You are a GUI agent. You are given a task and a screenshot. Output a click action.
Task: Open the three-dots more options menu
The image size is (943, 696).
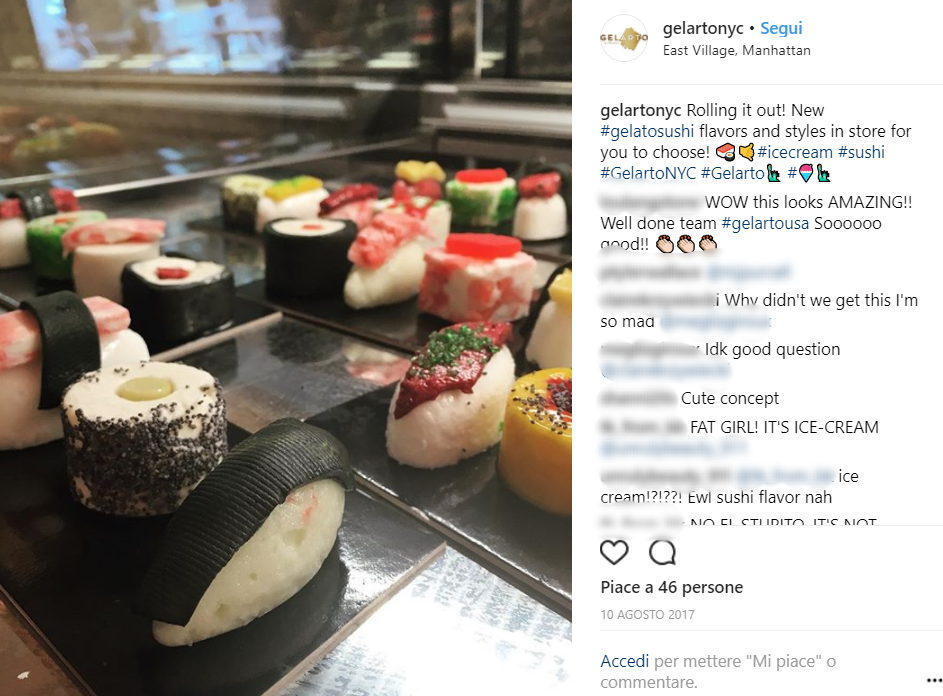click(935, 680)
